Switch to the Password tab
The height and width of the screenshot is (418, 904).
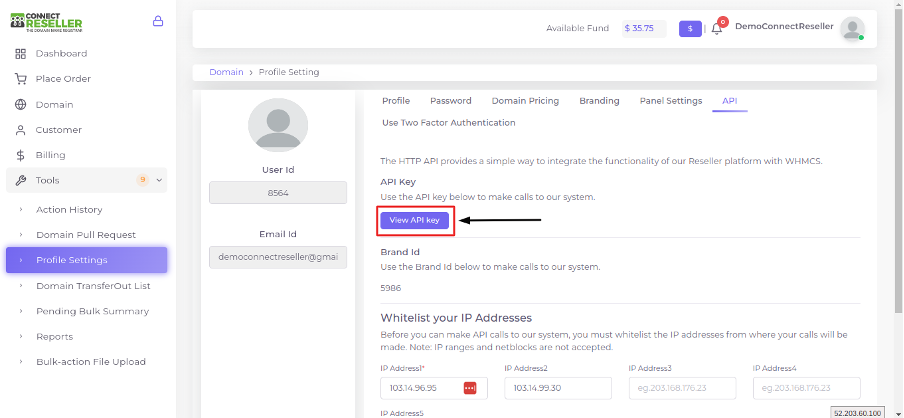pos(450,101)
